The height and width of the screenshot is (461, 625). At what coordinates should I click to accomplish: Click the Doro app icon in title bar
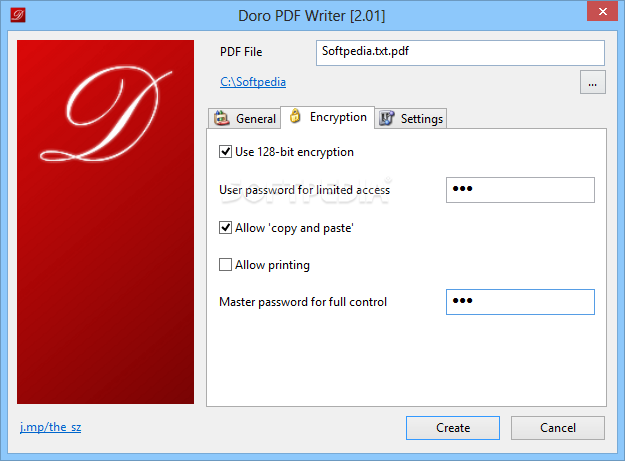[18, 15]
